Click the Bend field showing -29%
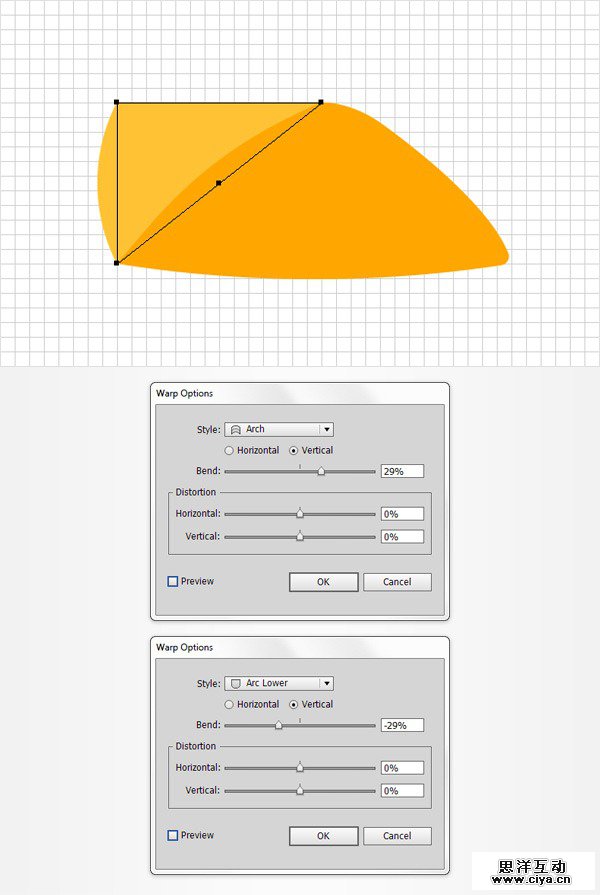The width and height of the screenshot is (600, 895). point(402,725)
